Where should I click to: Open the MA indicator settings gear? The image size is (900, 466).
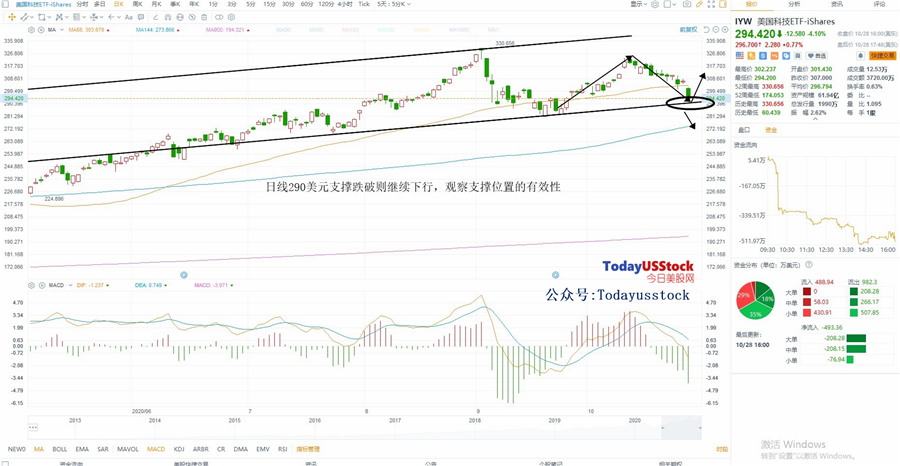pyautogui.click(x=32, y=29)
